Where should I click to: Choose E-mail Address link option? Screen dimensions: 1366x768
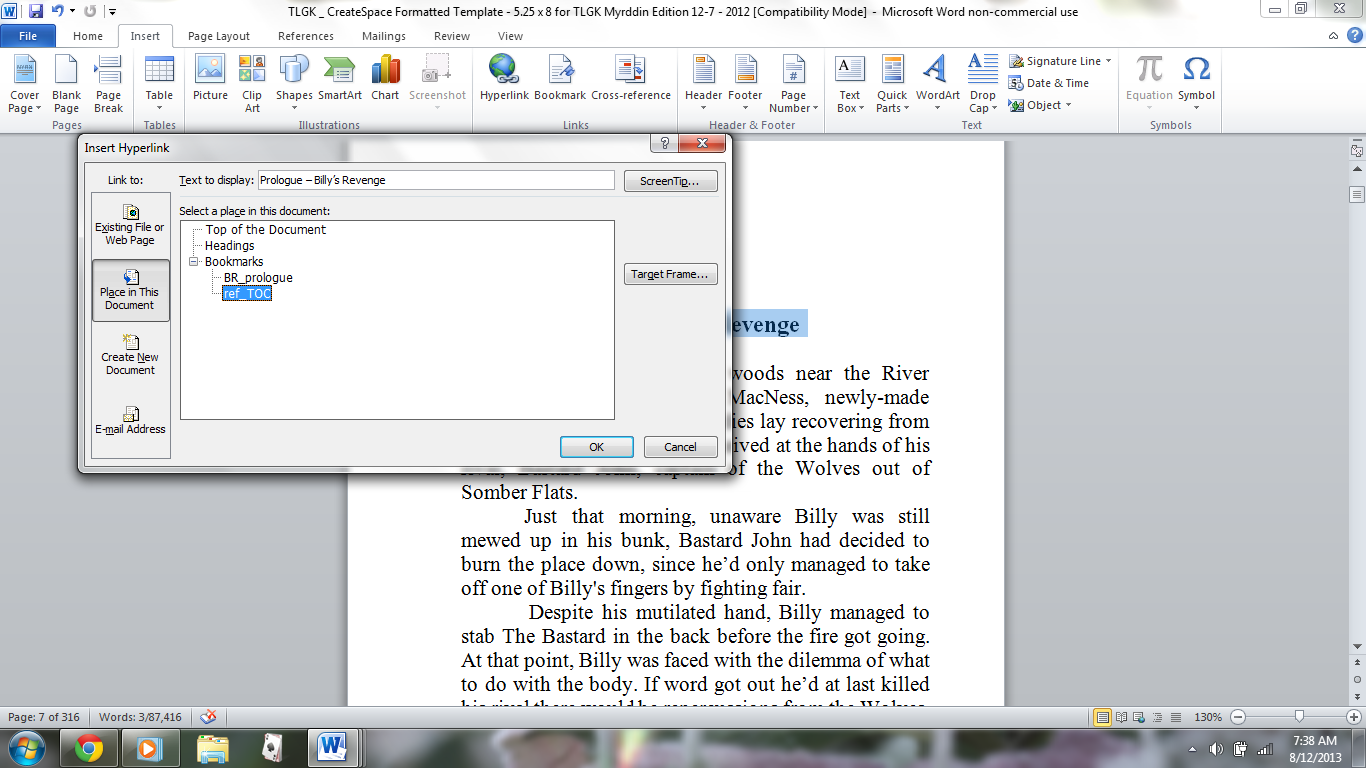[130, 420]
